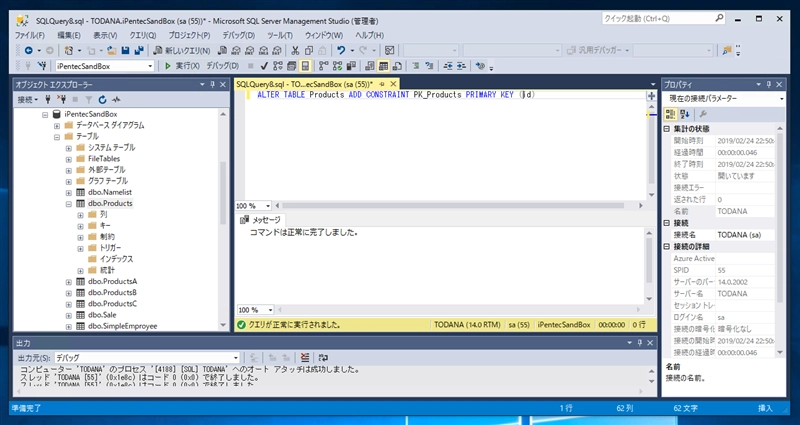
Task: Open Property Pages wrench icon
Action: 703,114
